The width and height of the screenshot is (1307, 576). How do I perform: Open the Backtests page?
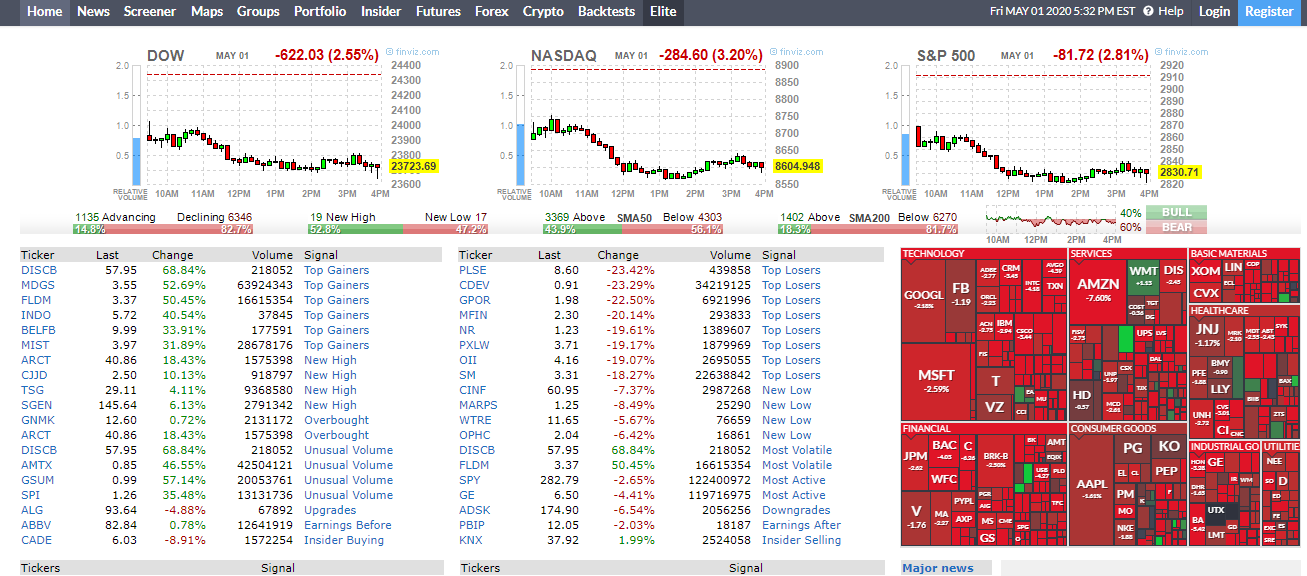click(x=606, y=12)
